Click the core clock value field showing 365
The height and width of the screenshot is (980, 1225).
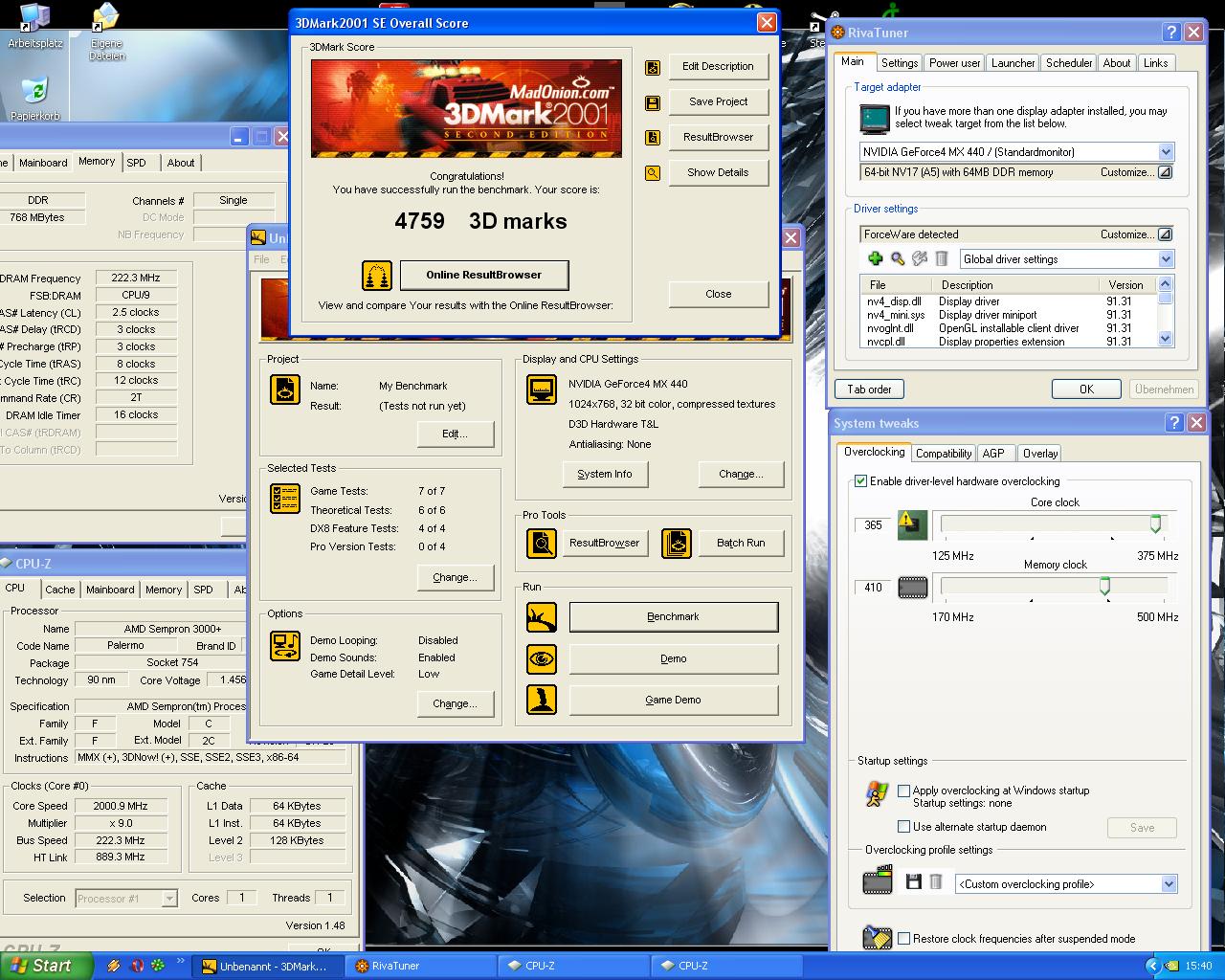tap(873, 525)
